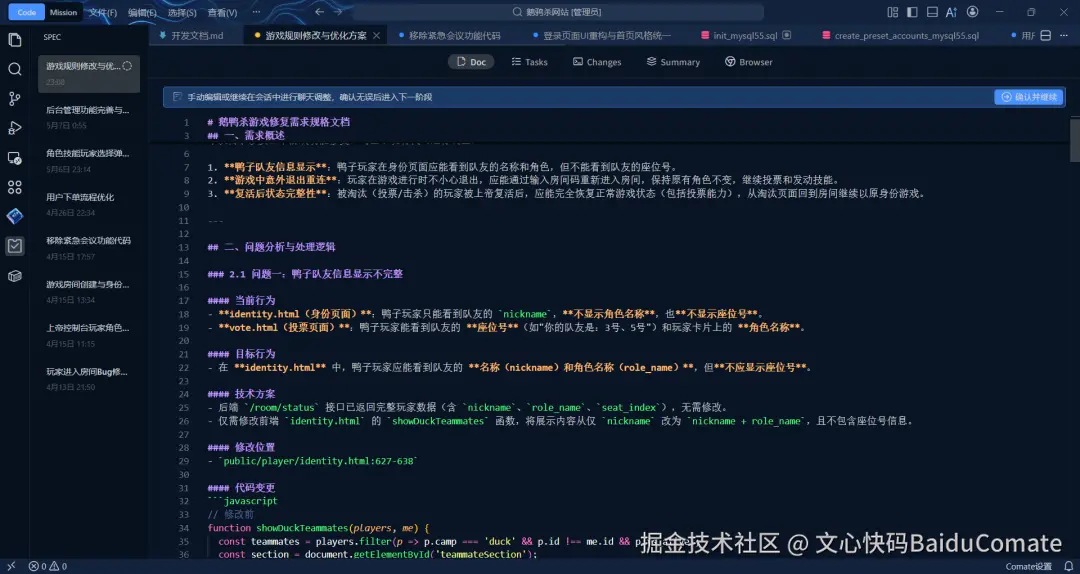This screenshot has height=574, width=1080.
Task: Open the 文件(F) menu
Action: (x=103, y=12)
